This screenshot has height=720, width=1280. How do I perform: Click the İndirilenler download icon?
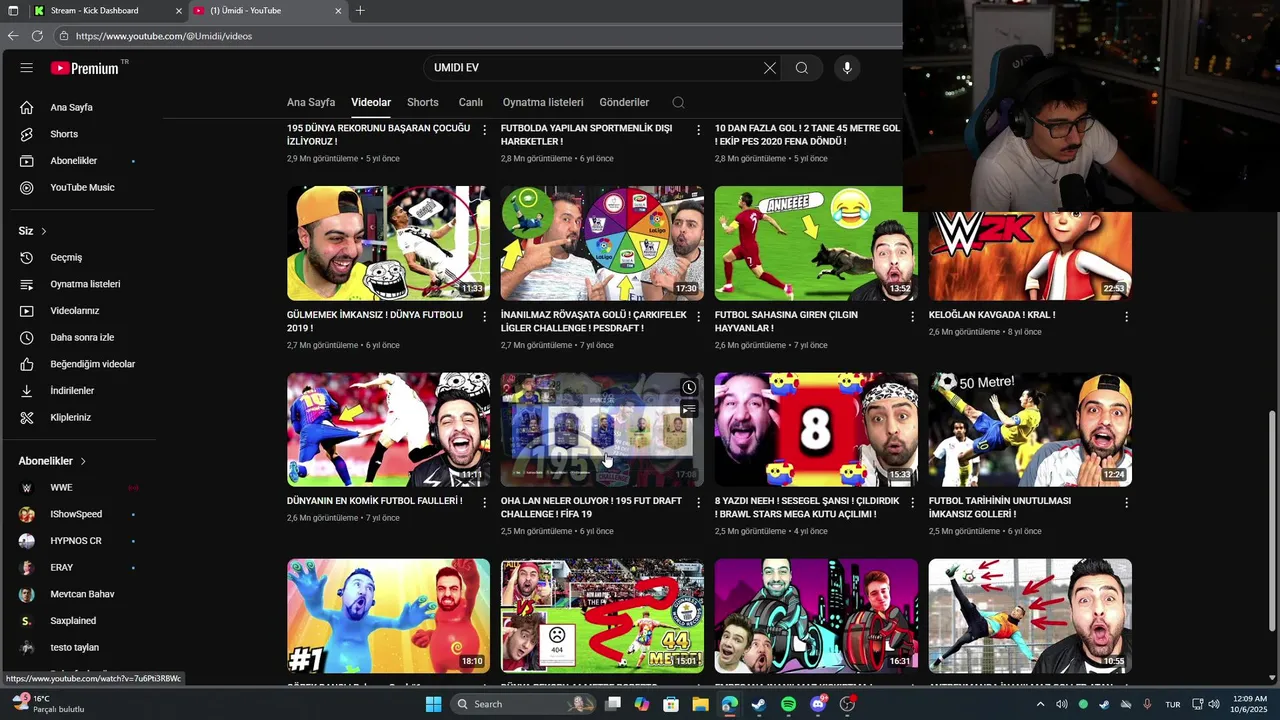coord(27,391)
